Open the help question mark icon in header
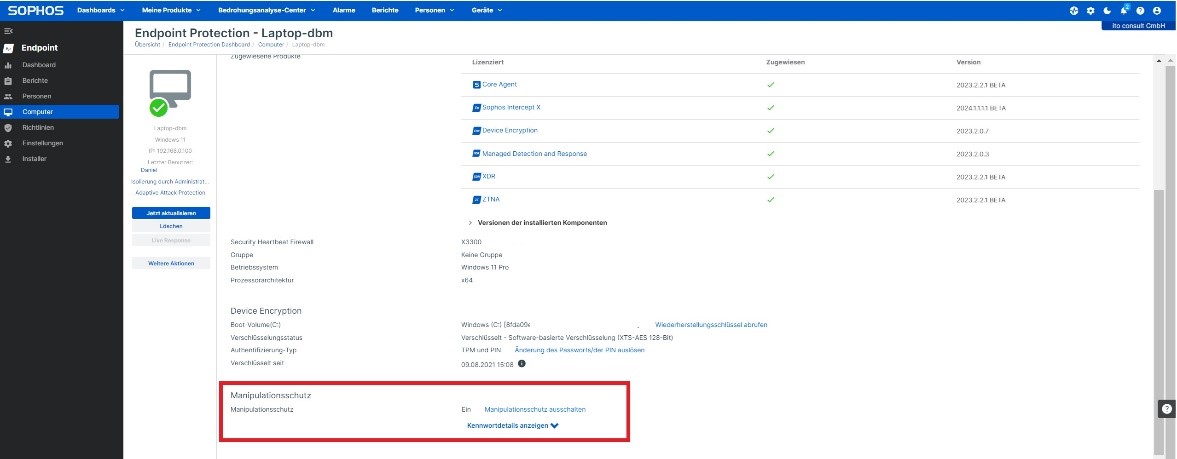The image size is (1177, 459). click(1140, 10)
